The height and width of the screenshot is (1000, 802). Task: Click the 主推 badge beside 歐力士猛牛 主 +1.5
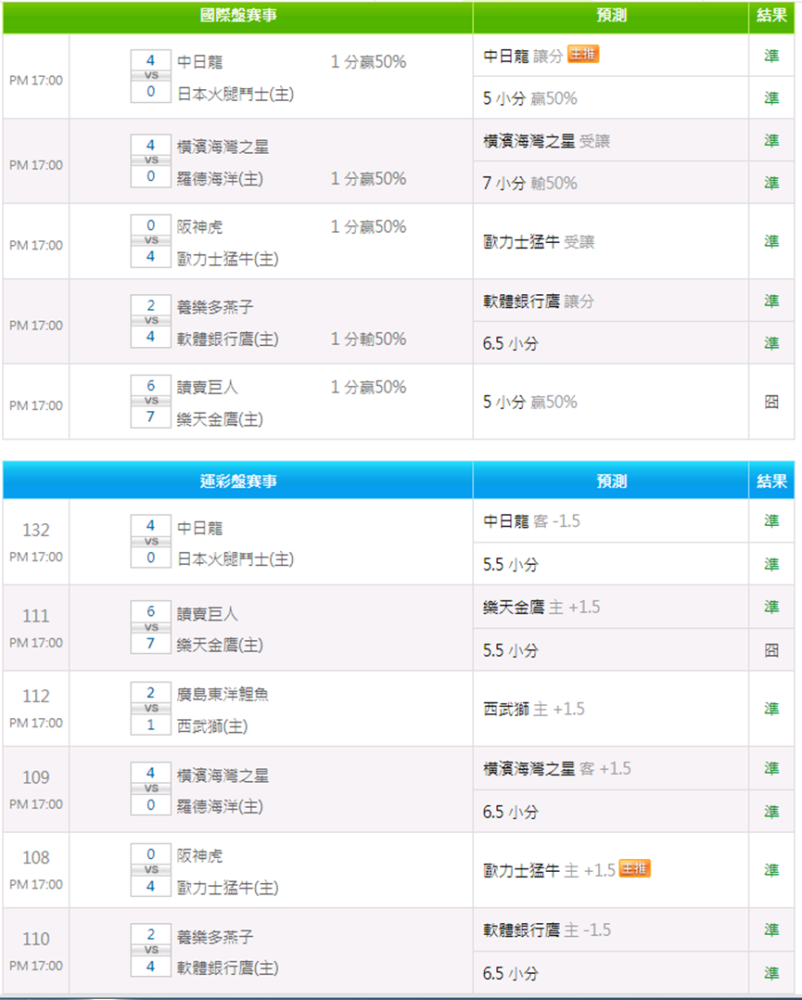point(634,869)
